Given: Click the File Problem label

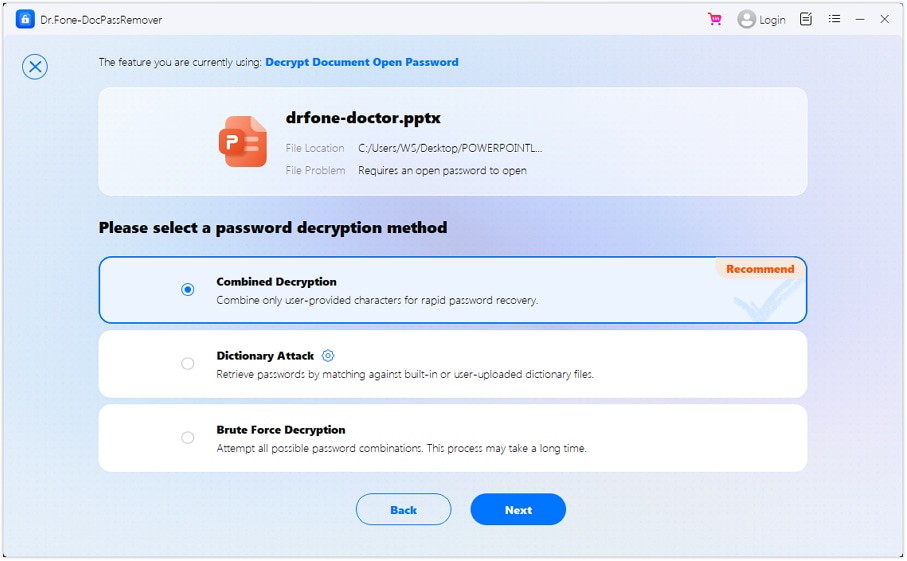Looking at the screenshot, I should 315,171.
